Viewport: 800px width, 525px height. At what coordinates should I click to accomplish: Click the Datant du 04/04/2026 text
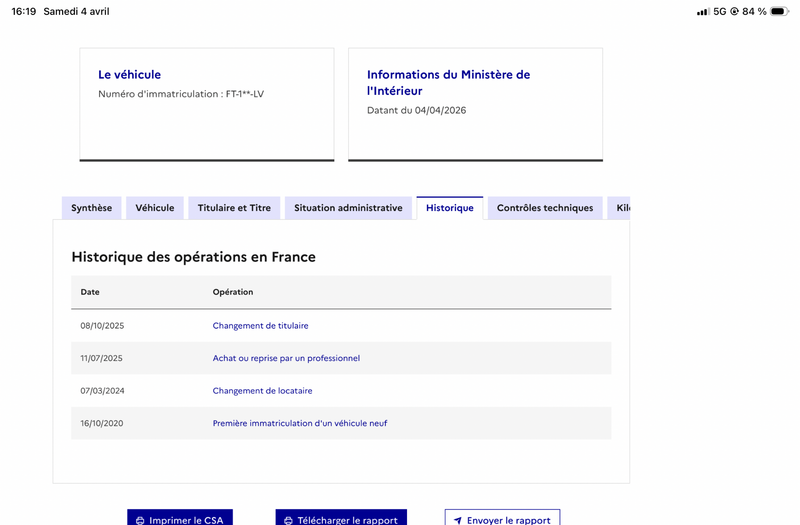point(416,110)
